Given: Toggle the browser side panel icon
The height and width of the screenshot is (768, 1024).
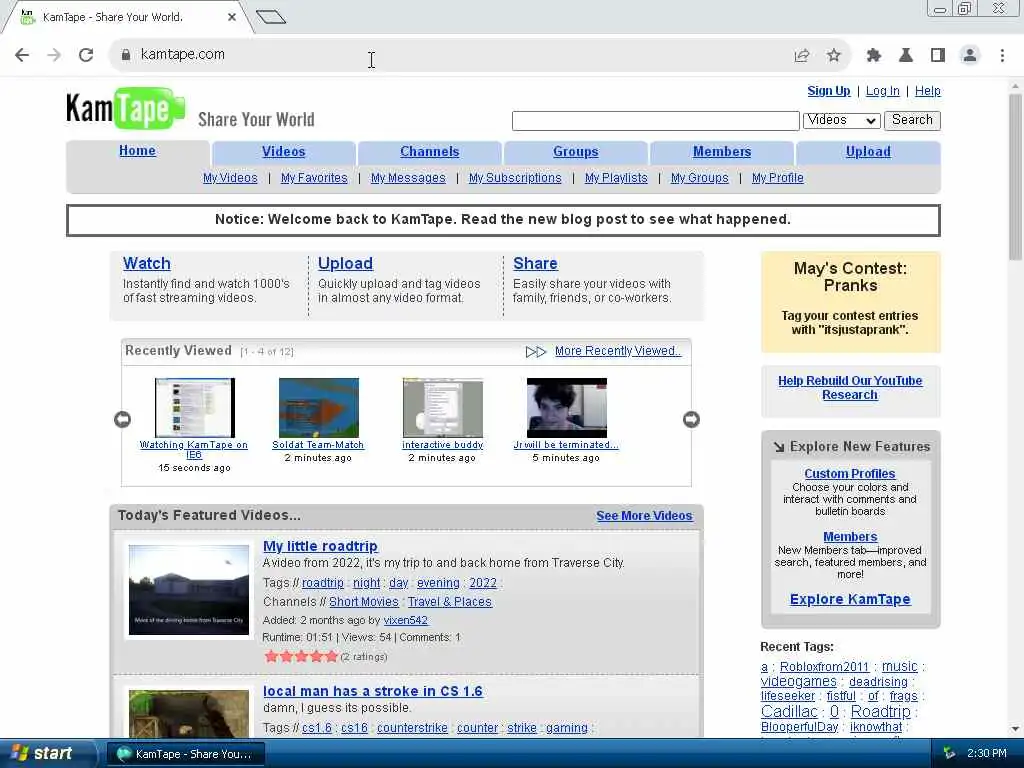Looking at the screenshot, I should (938, 56).
